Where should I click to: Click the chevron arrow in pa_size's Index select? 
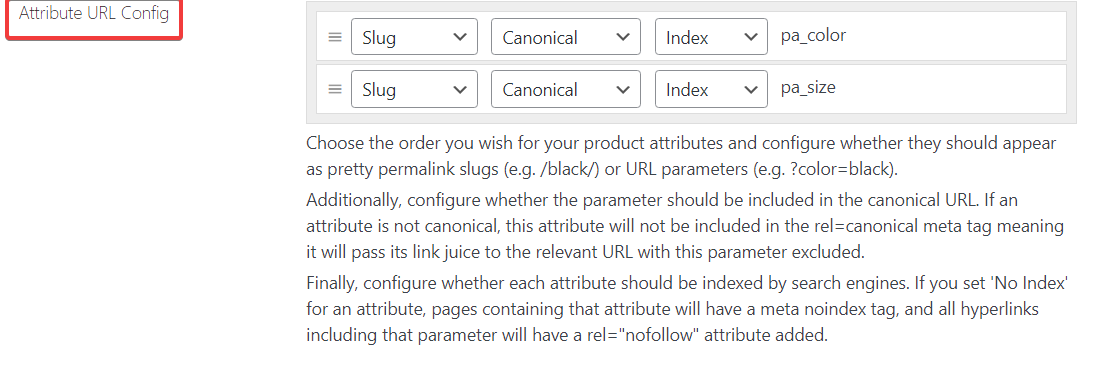751,89
